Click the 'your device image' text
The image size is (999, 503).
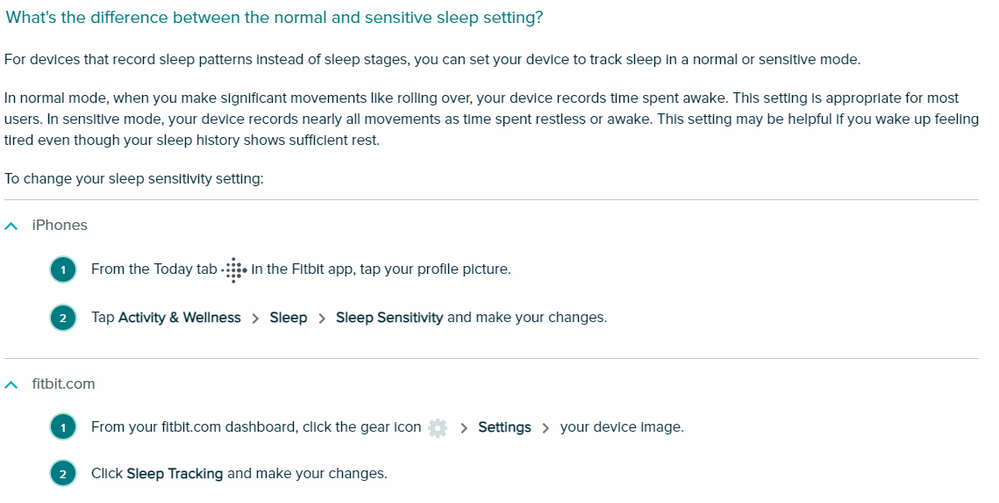pyautogui.click(x=621, y=427)
